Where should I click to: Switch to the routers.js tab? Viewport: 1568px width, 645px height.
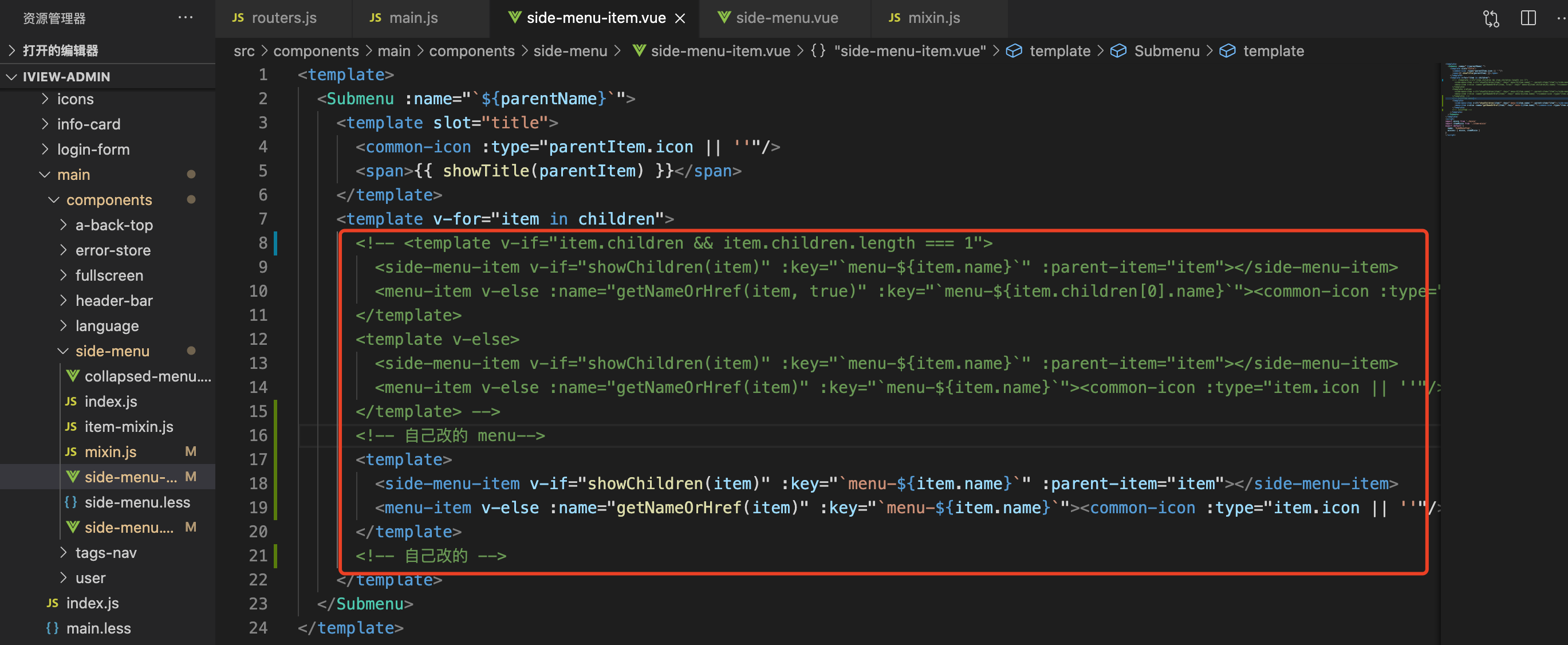tap(283, 18)
